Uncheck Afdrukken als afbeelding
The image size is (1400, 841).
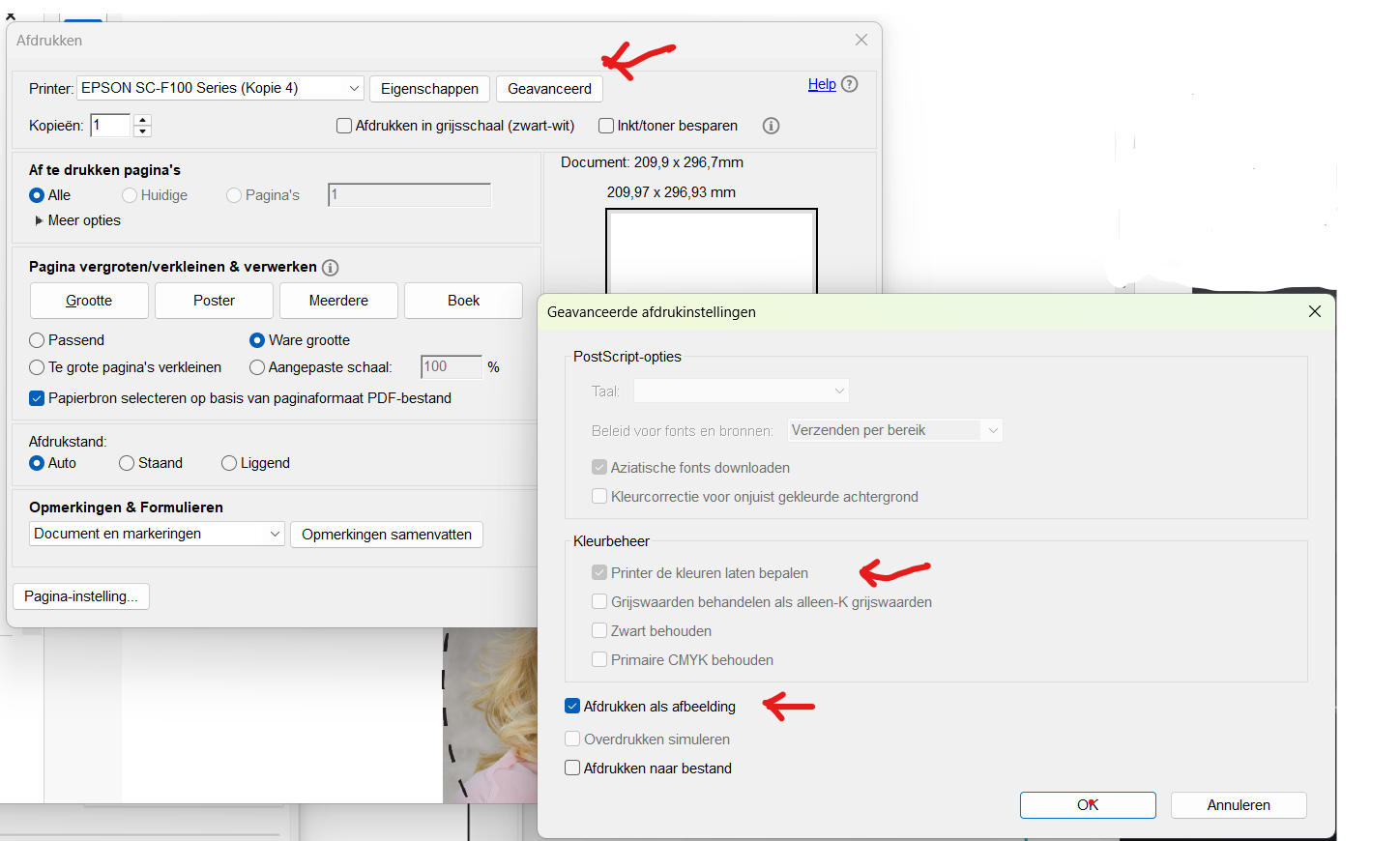(572, 707)
